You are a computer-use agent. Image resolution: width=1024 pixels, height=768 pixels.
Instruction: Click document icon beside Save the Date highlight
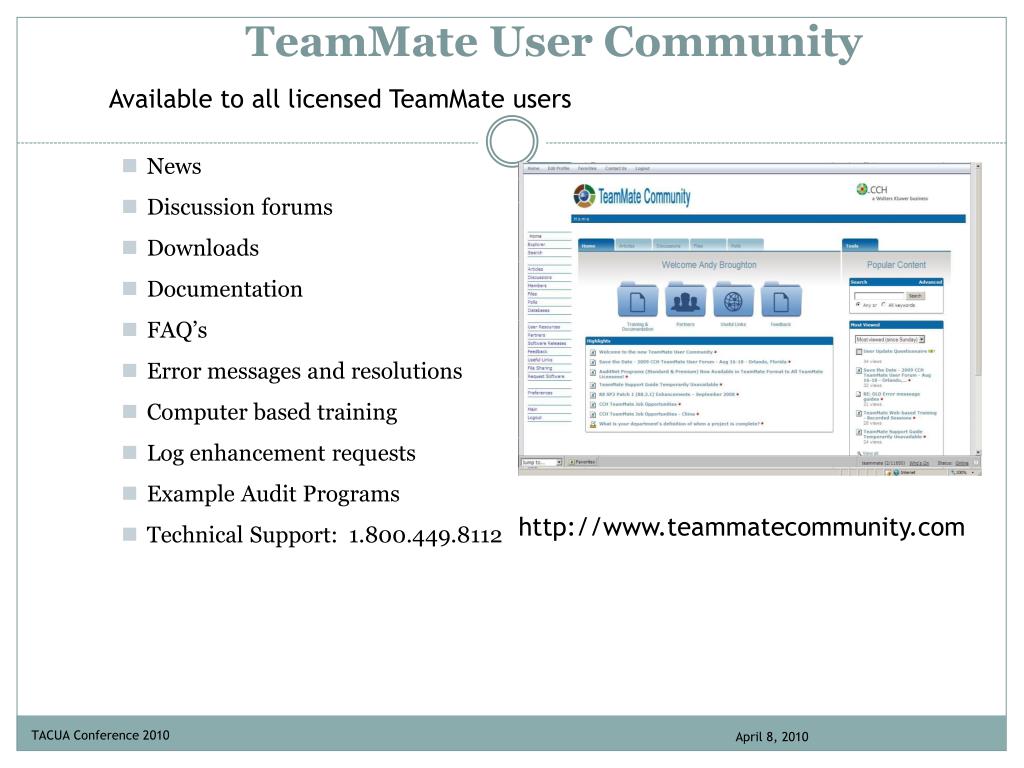click(593, 362)
